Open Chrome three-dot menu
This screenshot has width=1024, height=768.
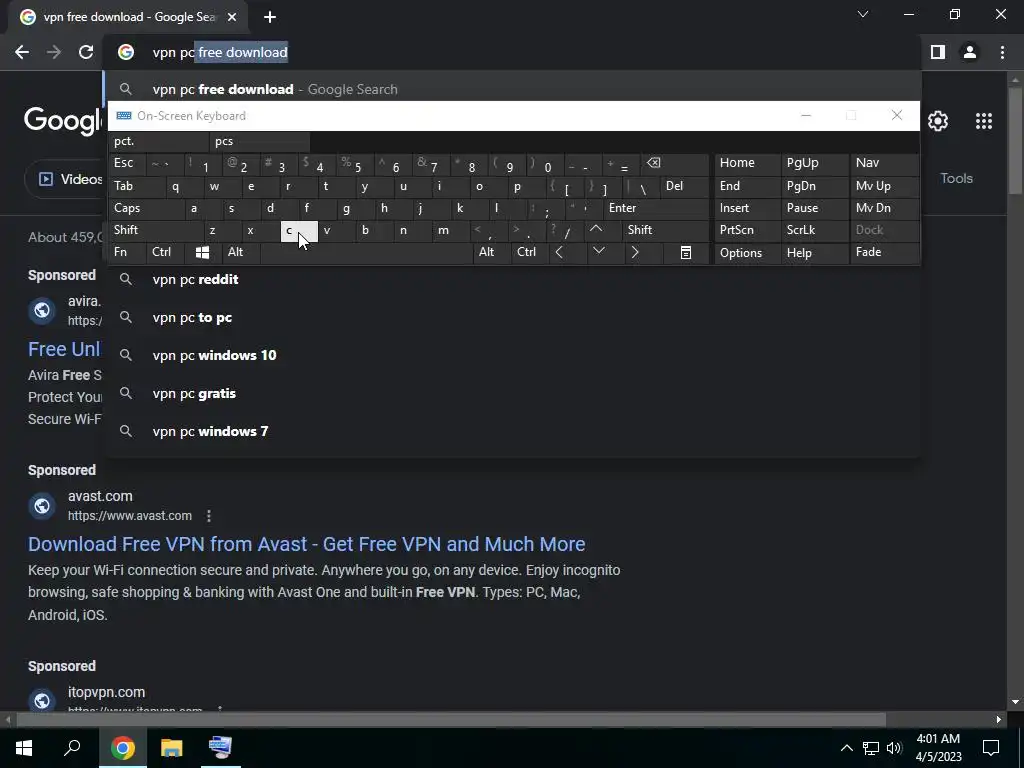tap(1002, 52)
